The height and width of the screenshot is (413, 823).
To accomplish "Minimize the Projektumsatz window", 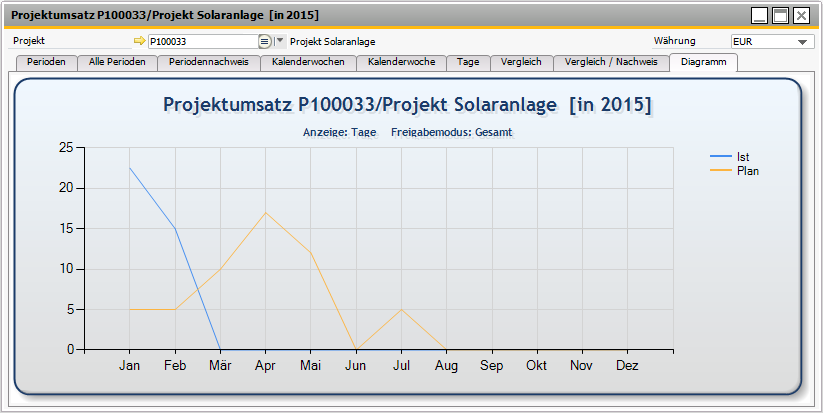I will (x=760, y=16).
